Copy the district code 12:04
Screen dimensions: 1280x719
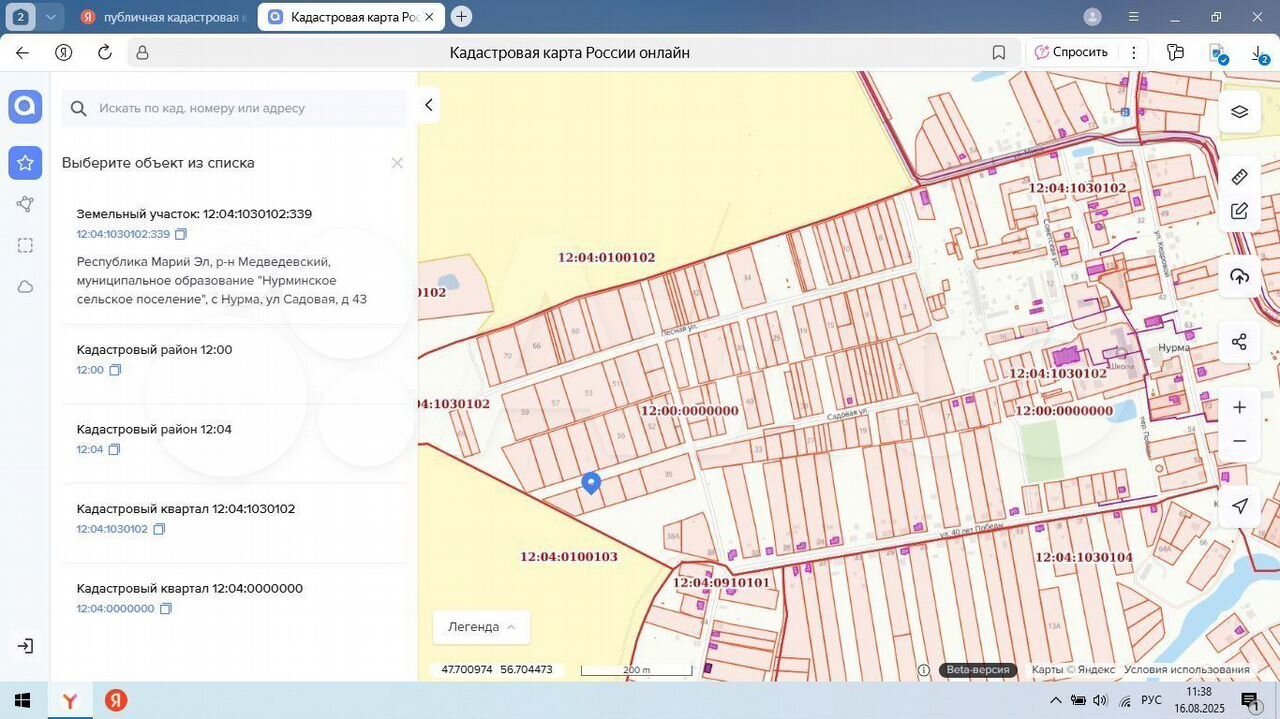point(114,450)
